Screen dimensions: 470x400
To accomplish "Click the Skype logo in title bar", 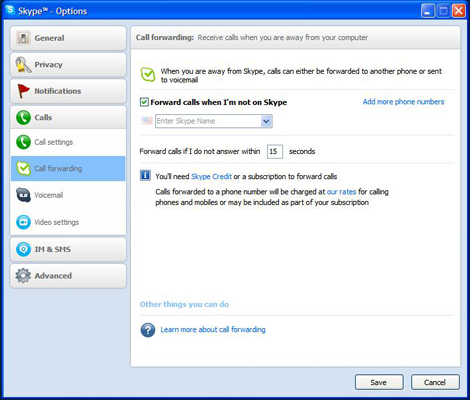I will coord(10,10).
